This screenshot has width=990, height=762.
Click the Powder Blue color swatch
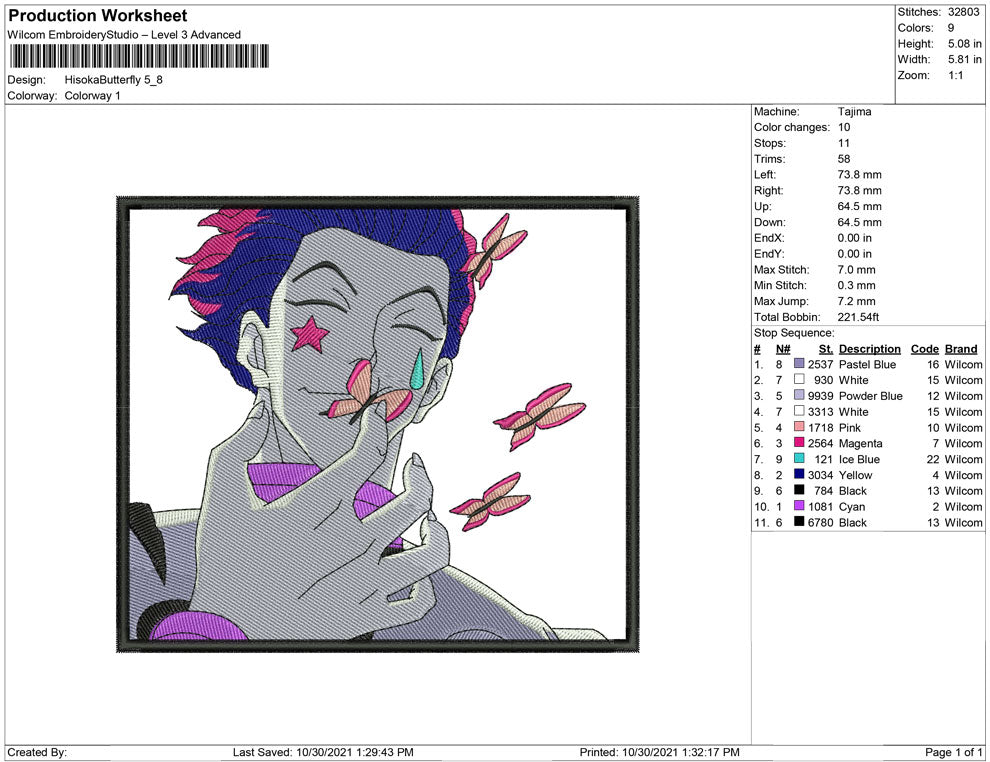[x=799, y=395]
